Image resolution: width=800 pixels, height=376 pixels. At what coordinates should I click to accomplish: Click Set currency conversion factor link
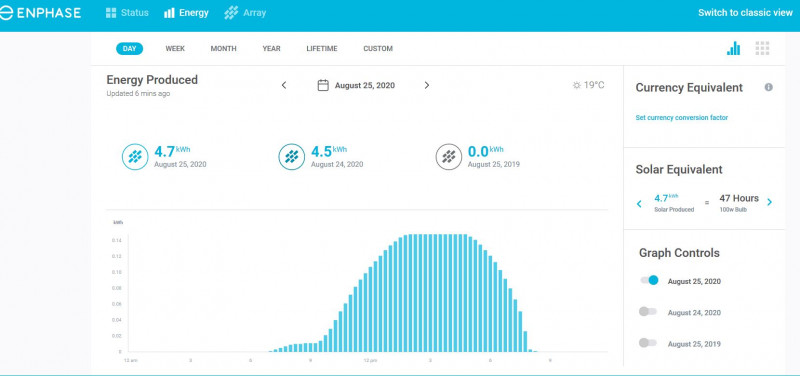coord(682,118)
